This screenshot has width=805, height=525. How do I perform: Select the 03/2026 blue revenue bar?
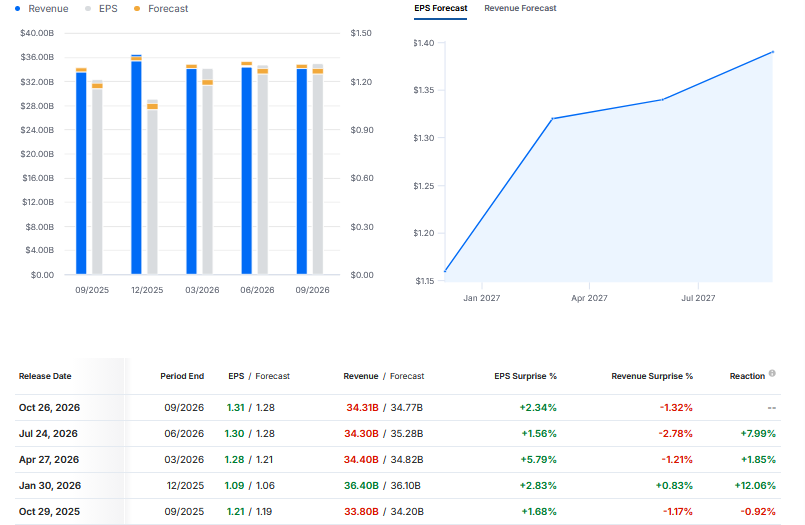click(191, 171)
